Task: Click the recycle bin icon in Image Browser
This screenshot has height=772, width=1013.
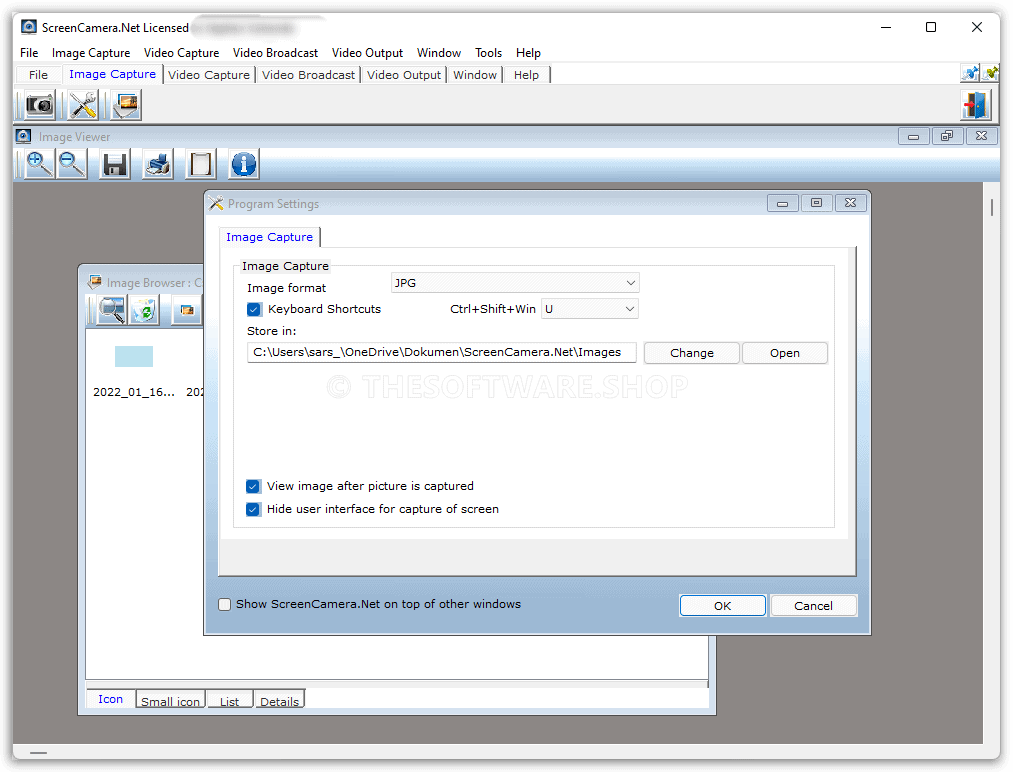Action: click(x=144, y=311)
